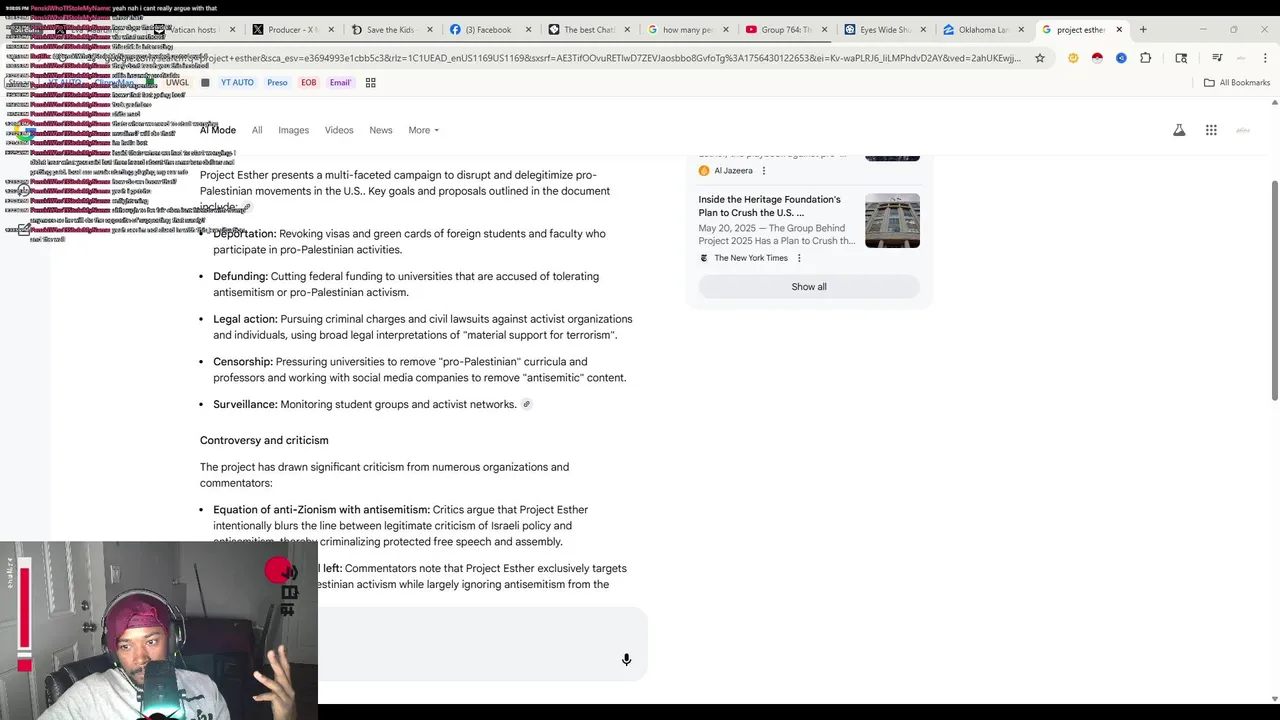Switch to the 'how many' Google tab
Viewport: 1280px width, 720px height.
[688, 30]
